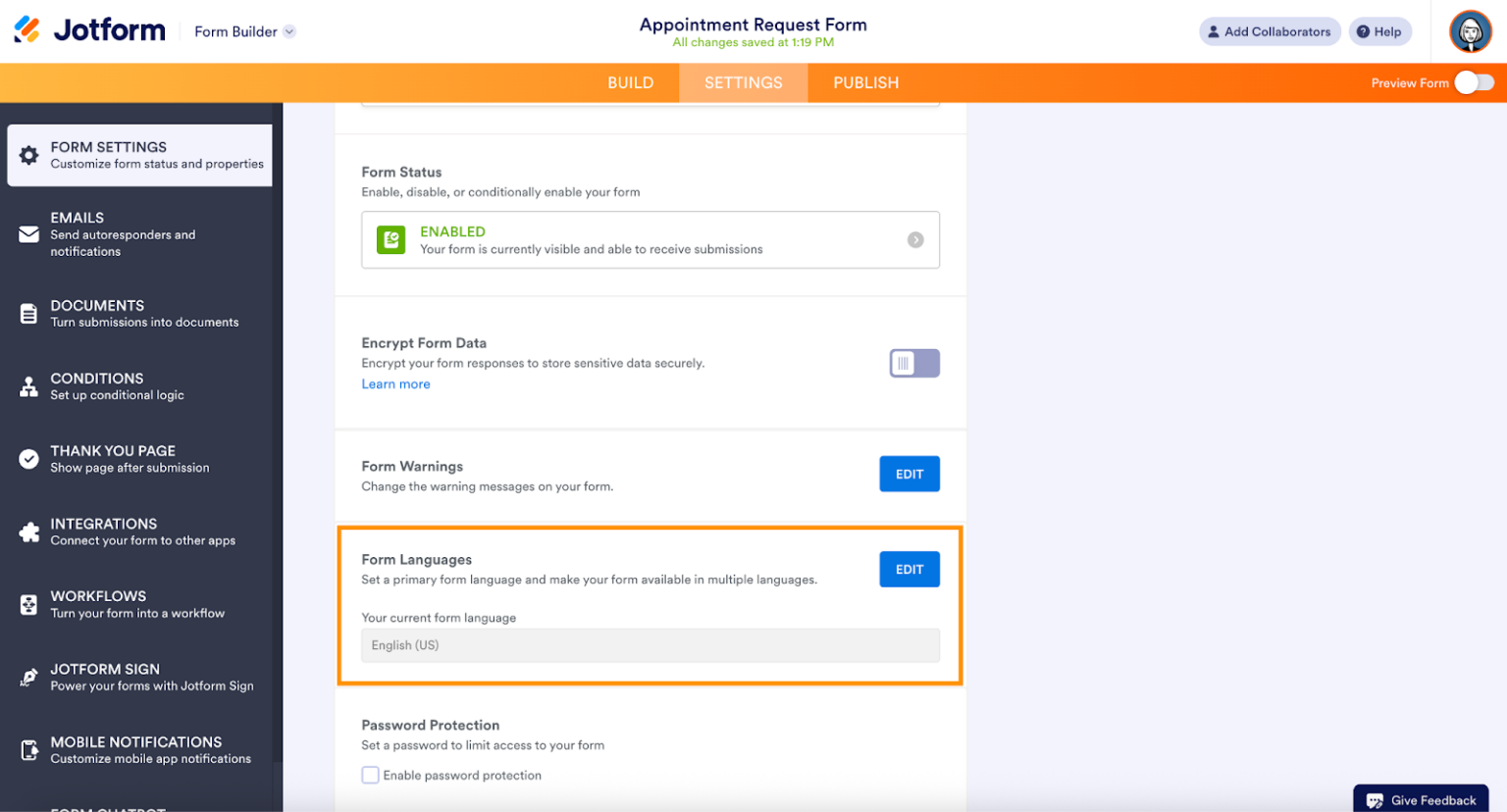The image size is (1507, 812).
Task: Switch to the PUBLISH tab
Action: pos(866,82)
